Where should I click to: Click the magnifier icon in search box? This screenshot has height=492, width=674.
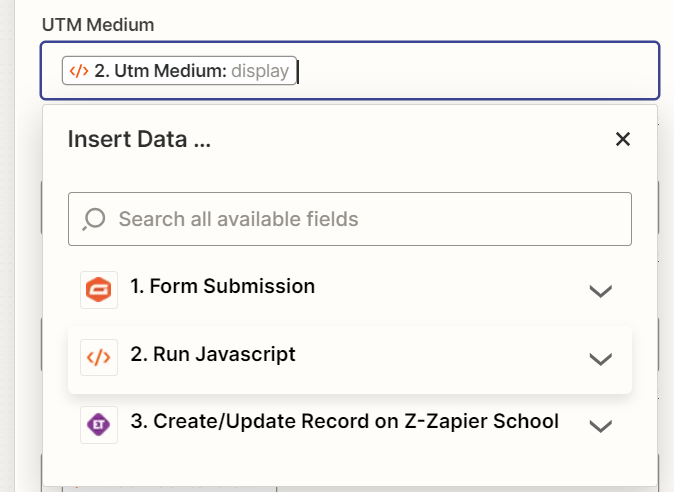point(94,219)
